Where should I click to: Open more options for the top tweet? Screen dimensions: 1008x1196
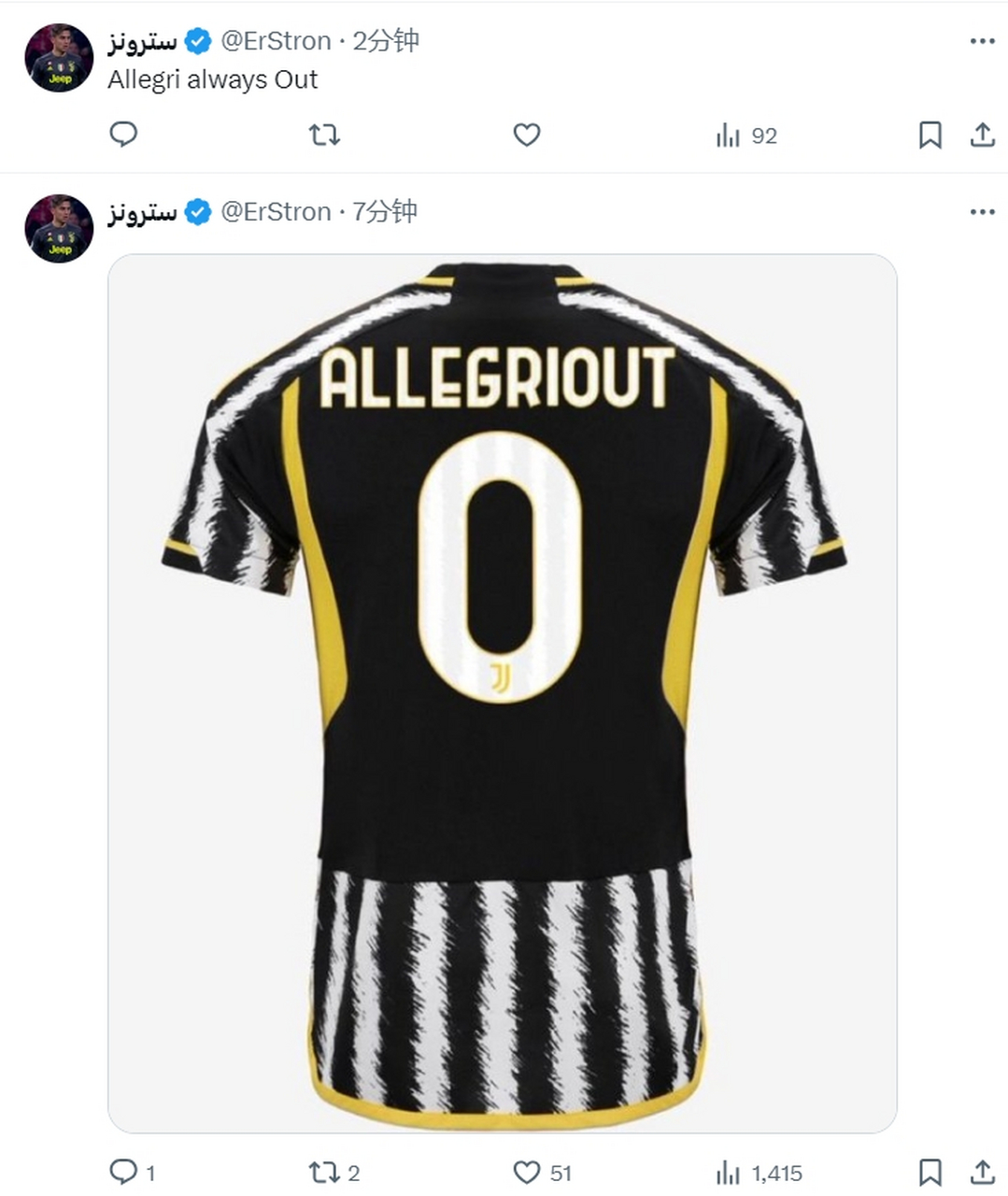982,41
